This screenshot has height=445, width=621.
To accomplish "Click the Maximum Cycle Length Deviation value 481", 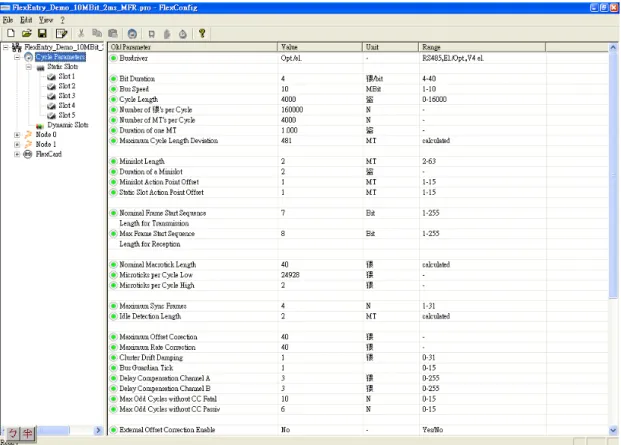I will 286,141.
